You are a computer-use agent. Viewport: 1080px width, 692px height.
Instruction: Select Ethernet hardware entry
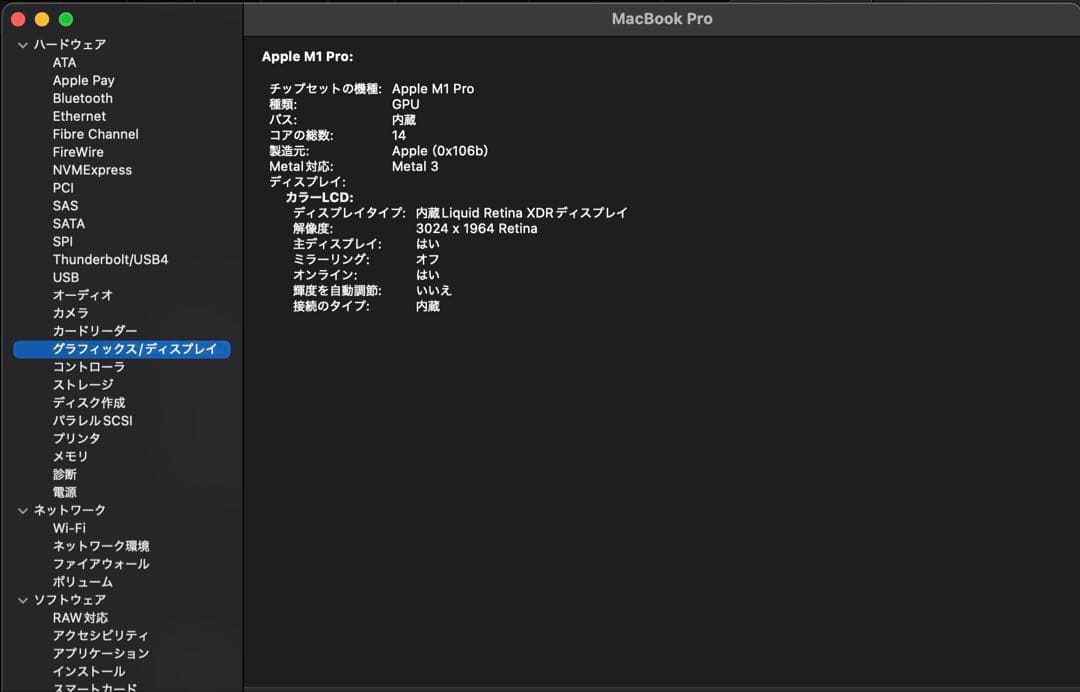coord(79,116)
